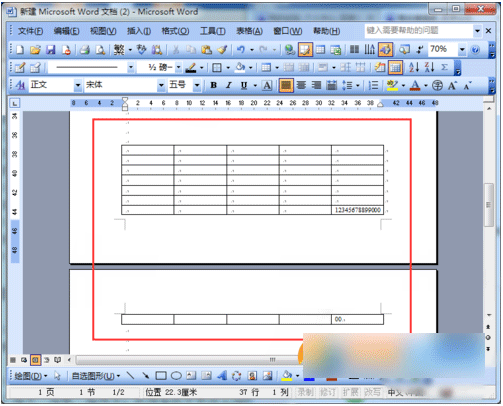Draw a rectangle shape
Image resolution: width=503 pixels, height=406 pixels.
point(161,376)
